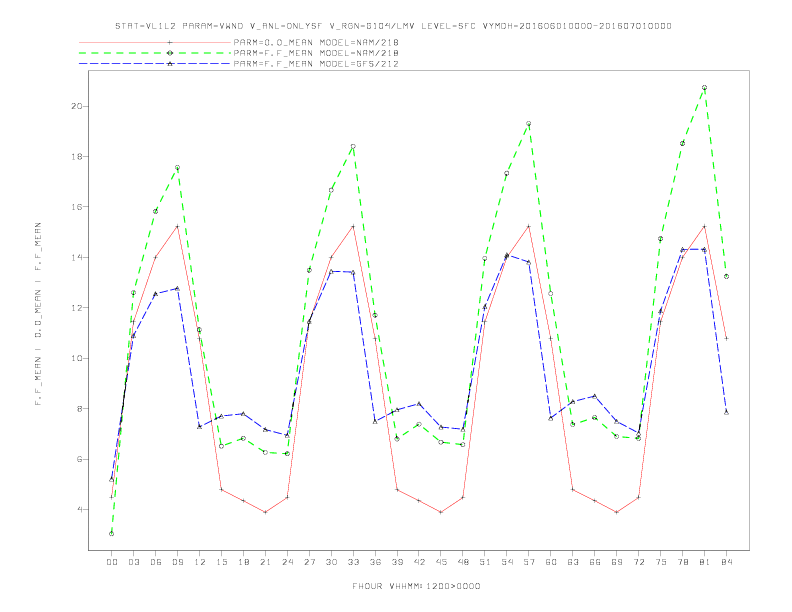Click x-axis tick label 24
792x612 pixels.
click(x=287, y=562)
